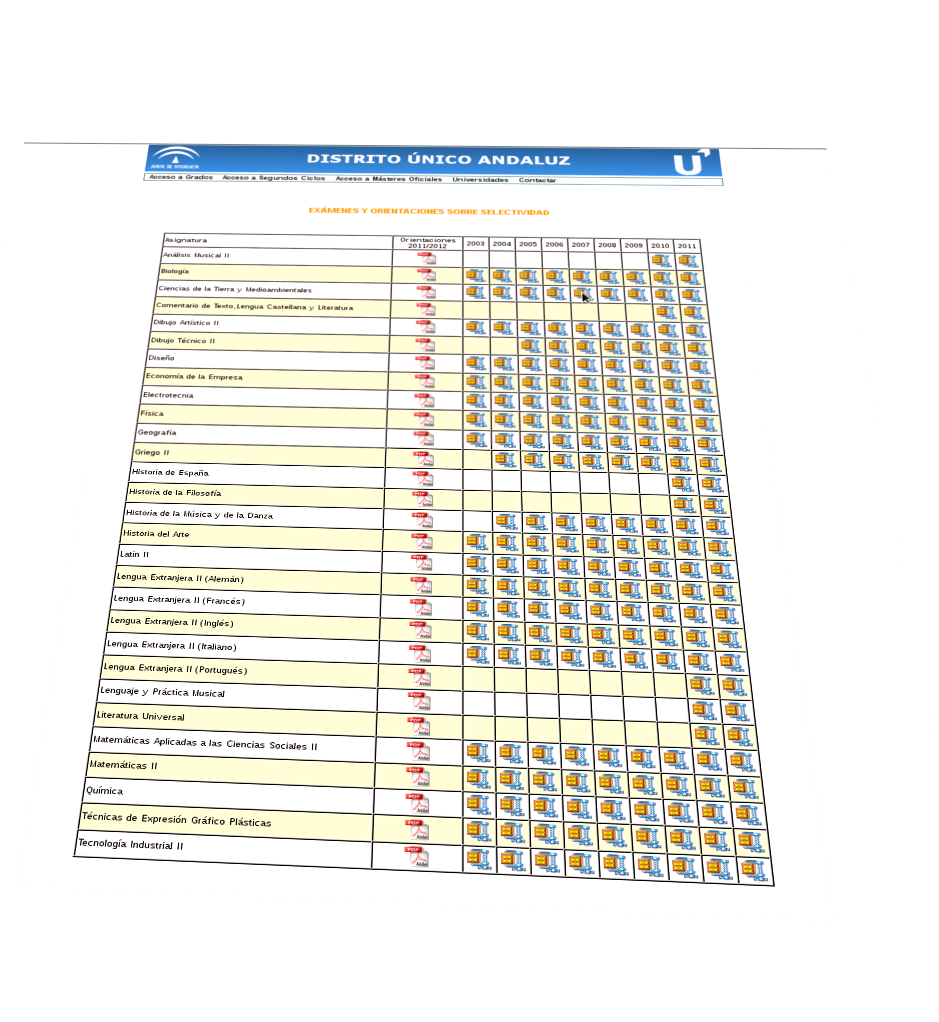Open the Química orientaciones PDF icon
939x1022 pixels.
pyautogui.click(x=416, y=802)
